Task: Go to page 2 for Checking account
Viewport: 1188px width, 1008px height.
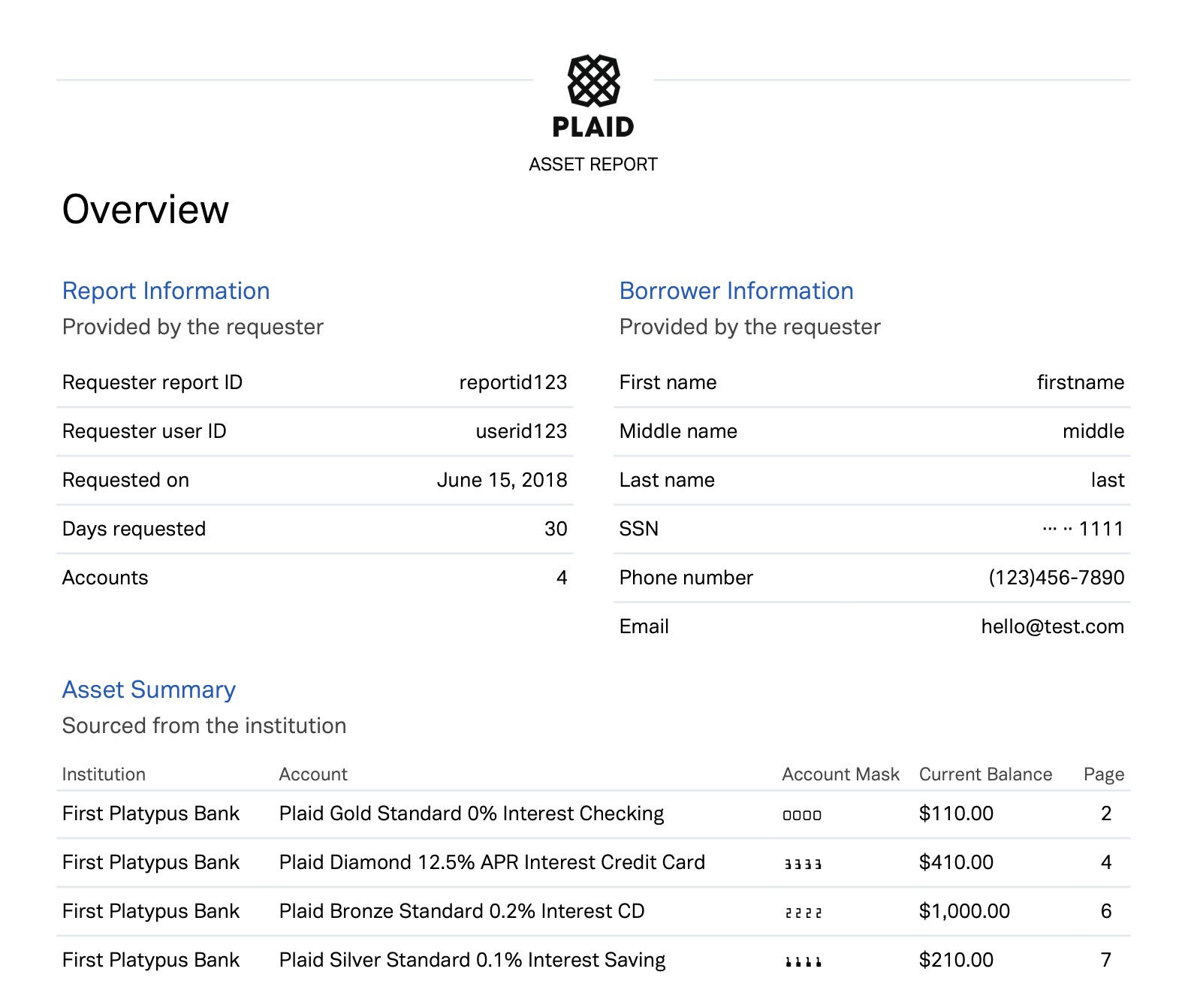Action: coord(1105,813)
